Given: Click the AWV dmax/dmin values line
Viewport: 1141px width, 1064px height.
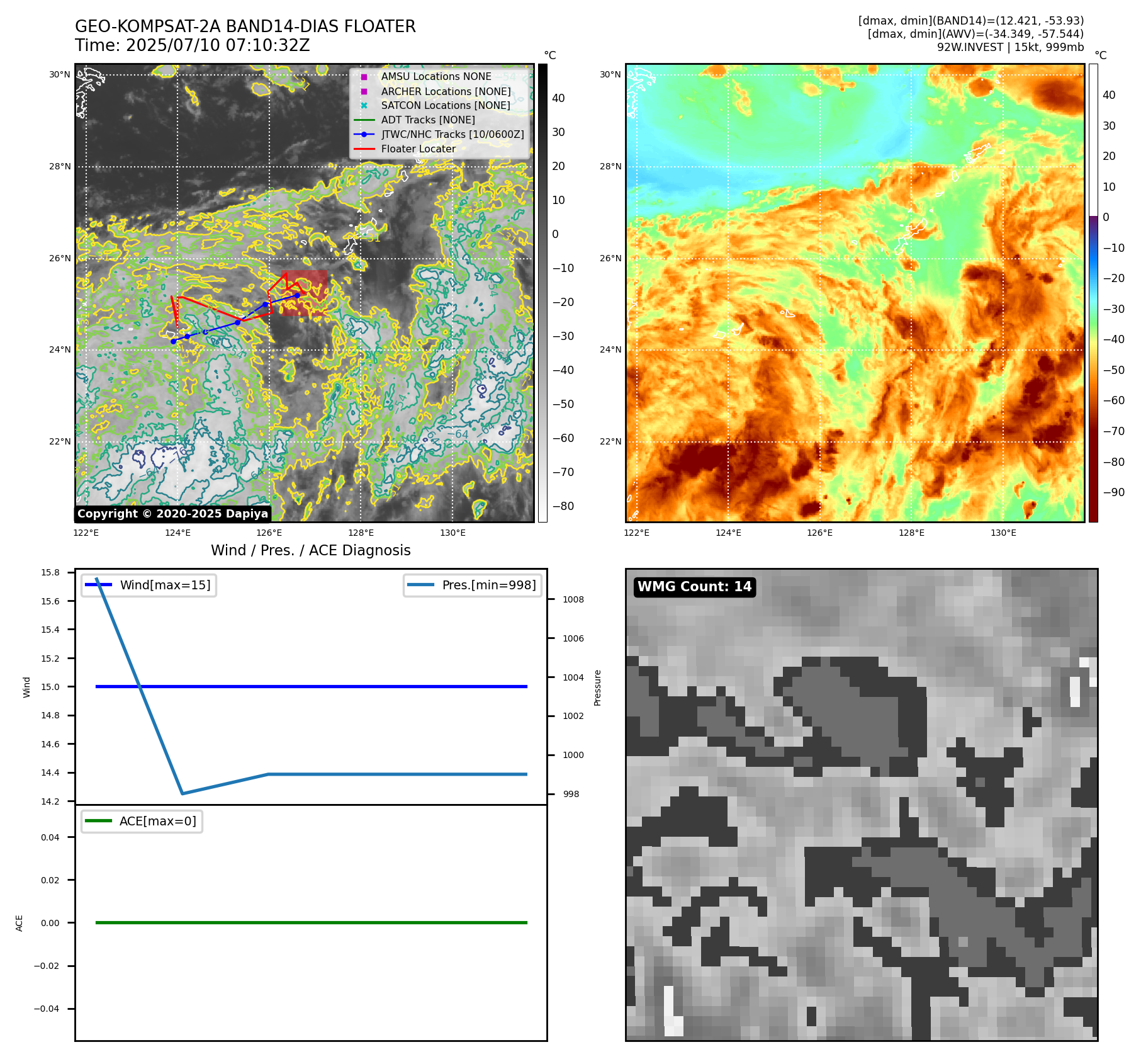Looking at the screenshot, I should point(975,34).
